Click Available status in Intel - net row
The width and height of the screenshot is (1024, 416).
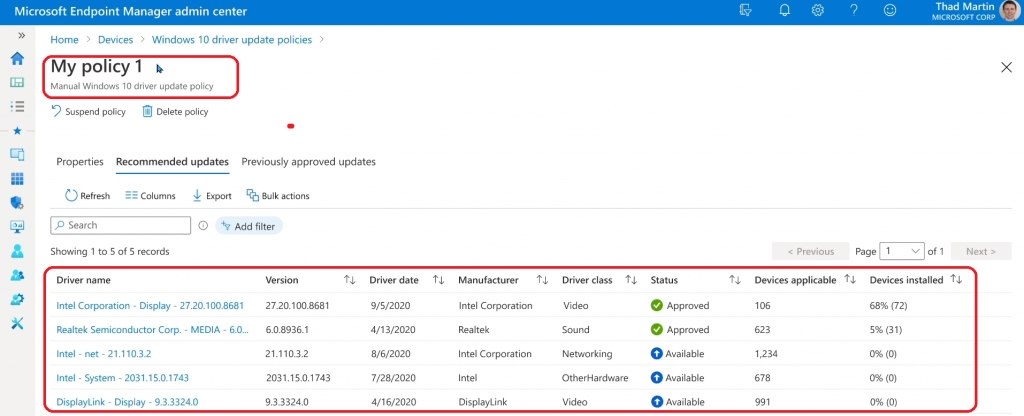point(677,354)
